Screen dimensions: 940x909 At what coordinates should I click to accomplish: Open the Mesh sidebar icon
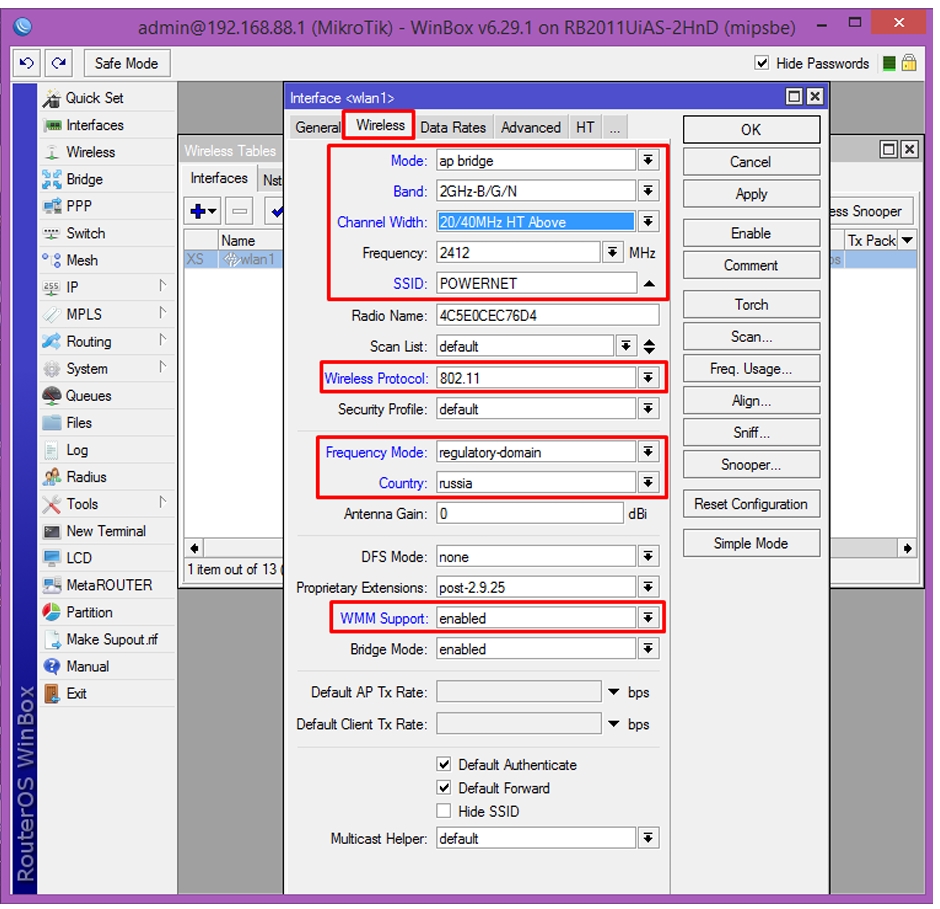pos(52,260)
